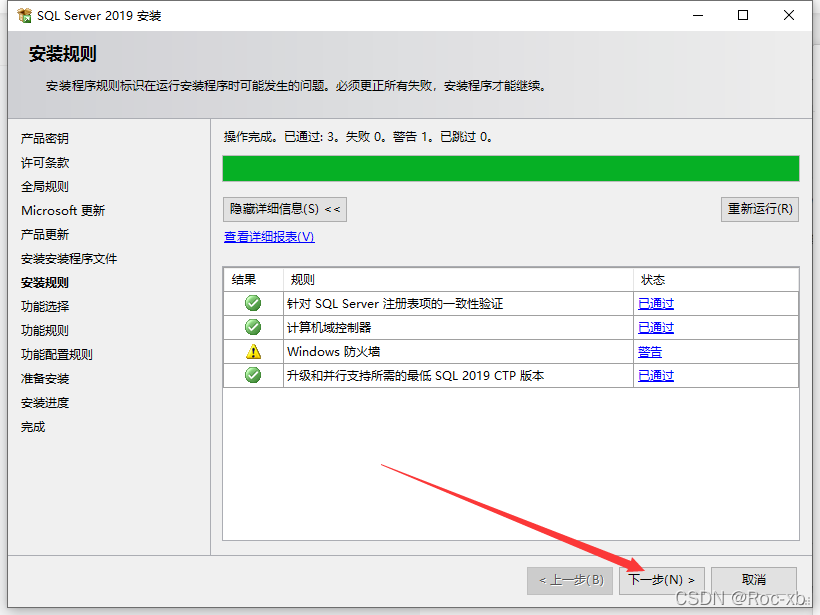Image resolution: width=820 pixels, height=615 pixels.
Task: Click the 状态 column header
Action: 652,280
